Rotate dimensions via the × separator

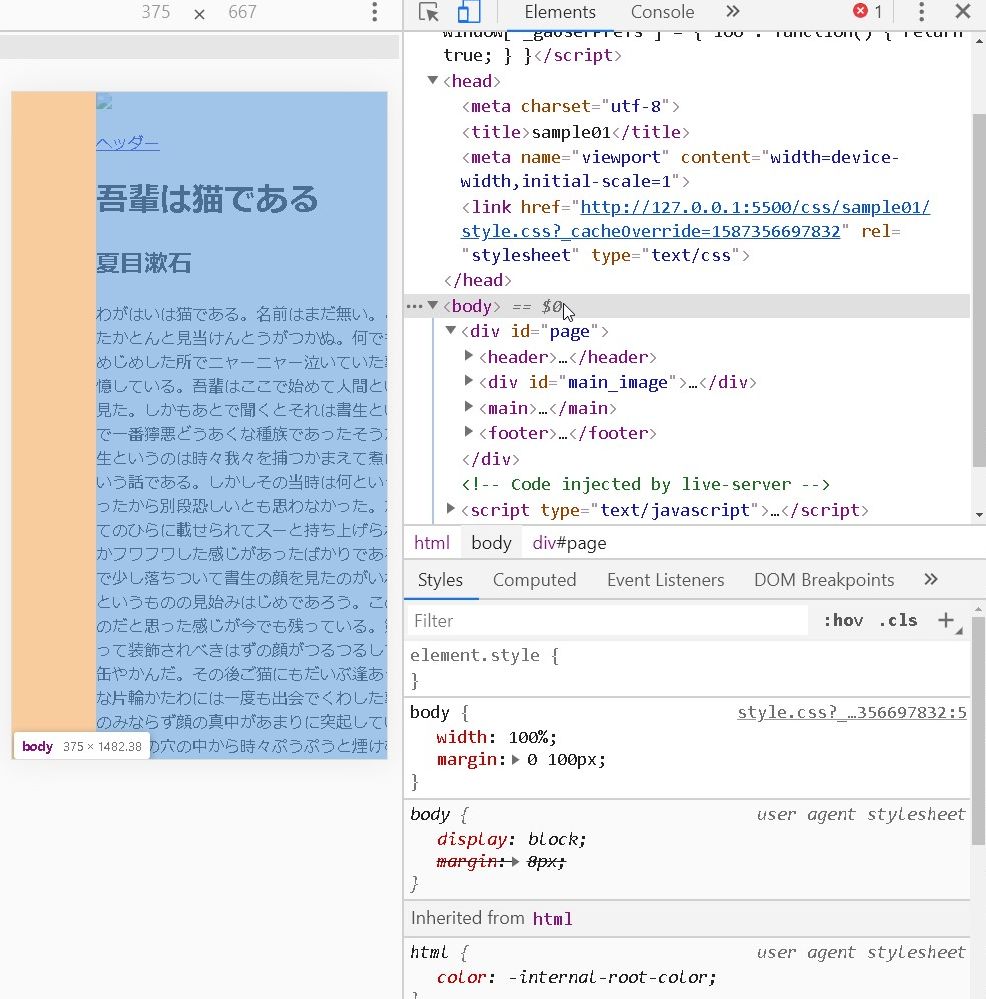point(199,13)
